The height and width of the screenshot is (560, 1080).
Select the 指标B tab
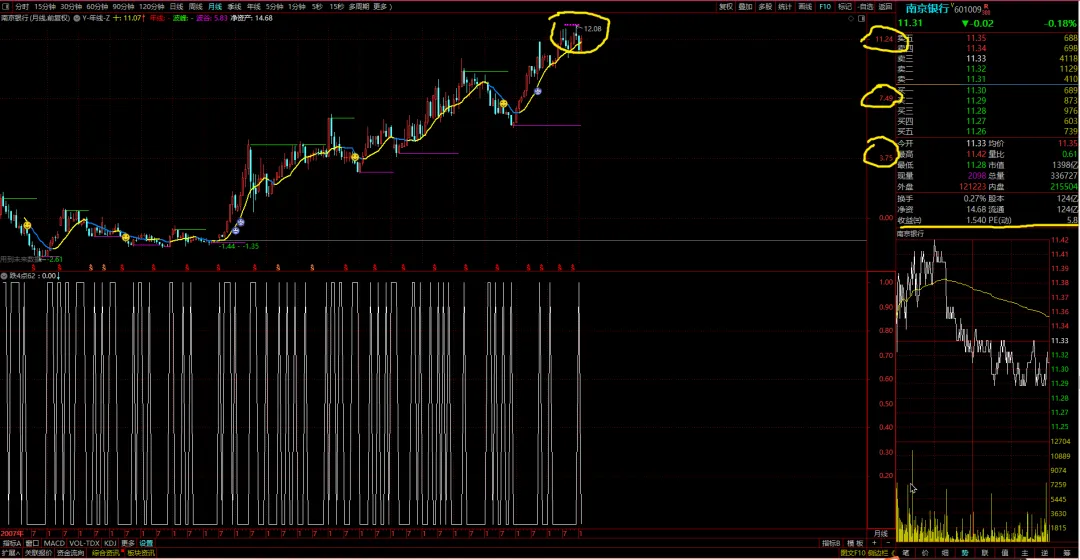click(x=831, y=543)
